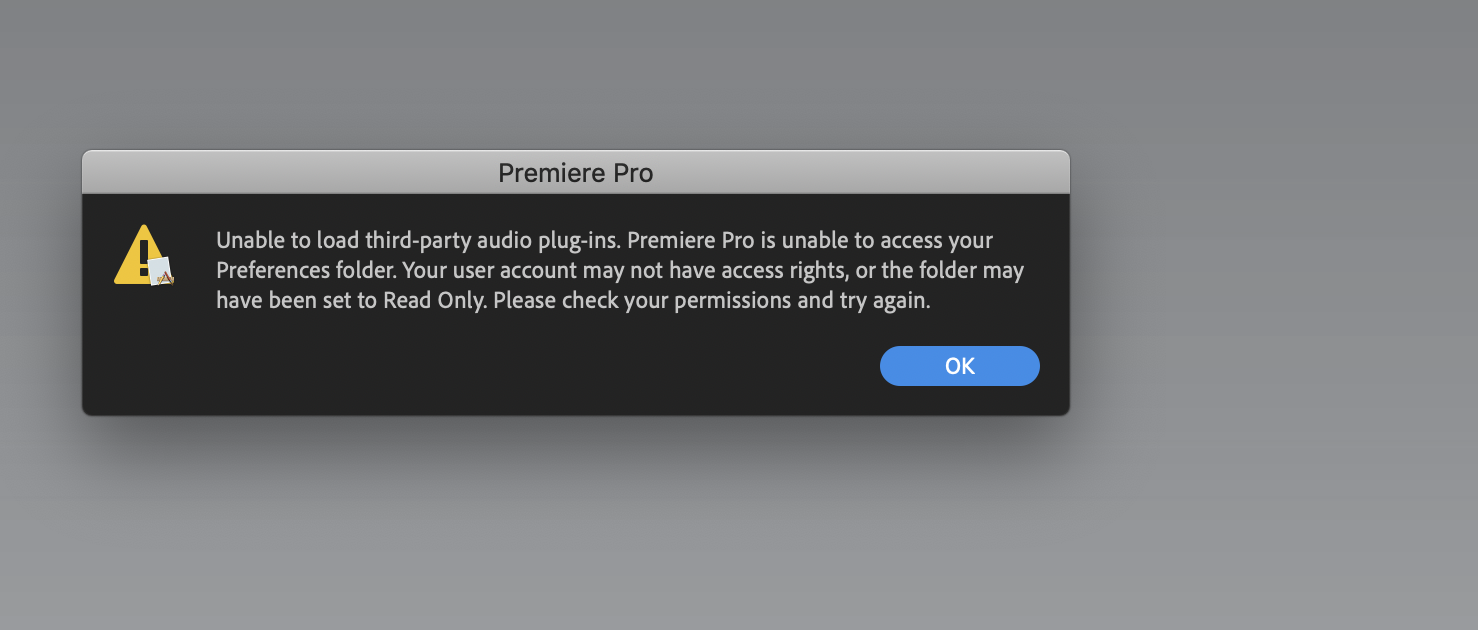
Task: Click the gray background below the dialog
Action: [x=575, y=530]
